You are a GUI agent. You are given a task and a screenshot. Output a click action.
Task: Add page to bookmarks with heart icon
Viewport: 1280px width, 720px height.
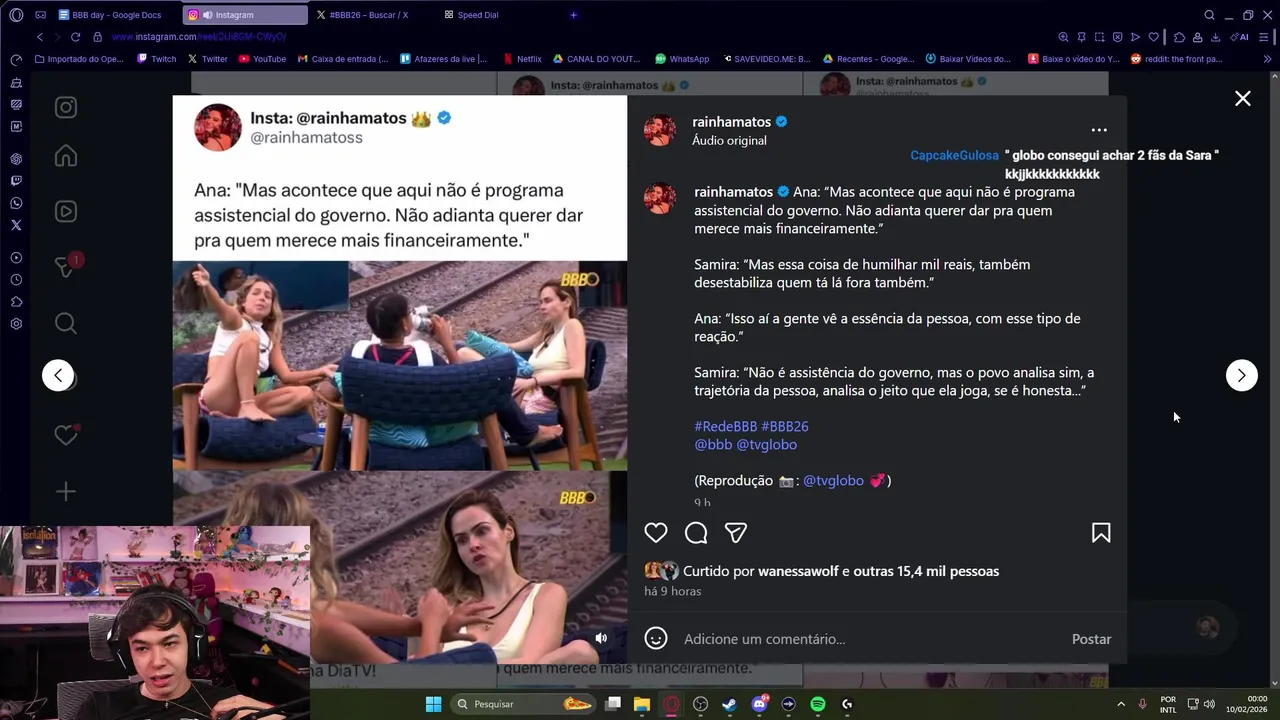[x=1153, y=37]
